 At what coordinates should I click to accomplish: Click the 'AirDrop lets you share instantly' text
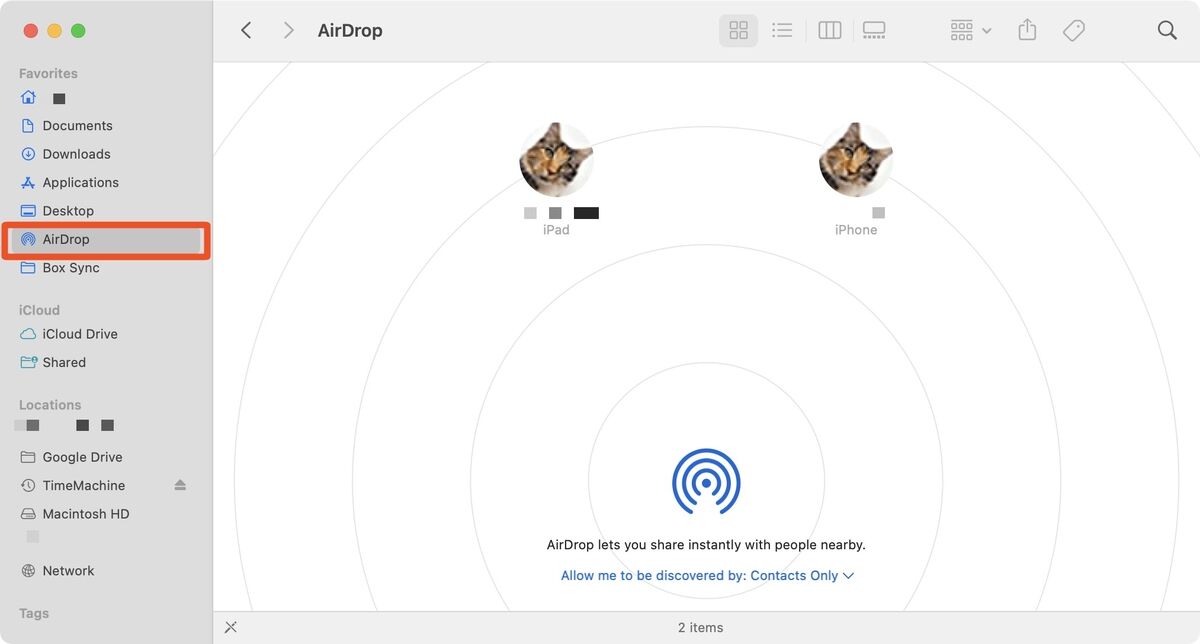706,545
